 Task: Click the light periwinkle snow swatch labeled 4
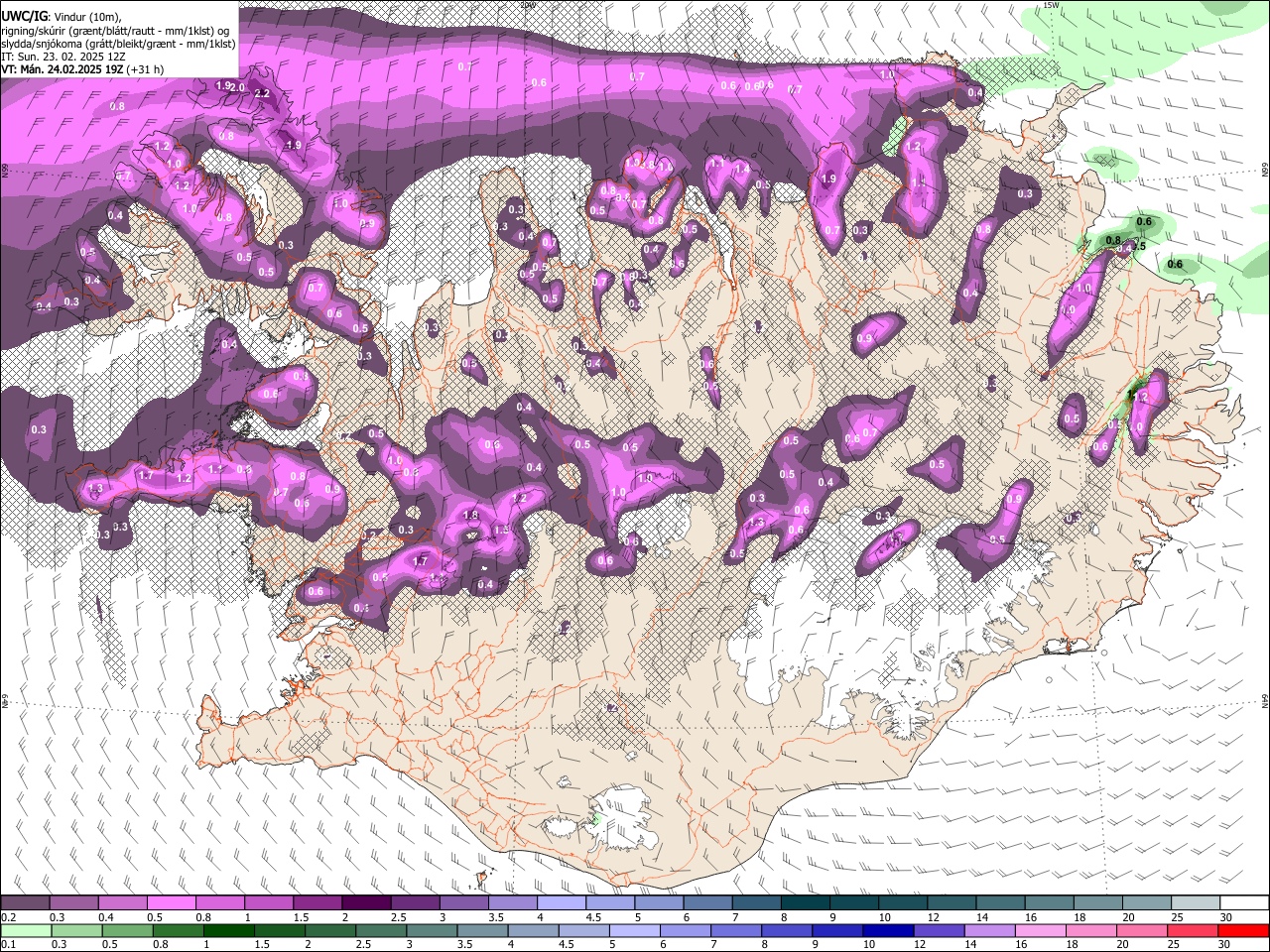point(560,903)
